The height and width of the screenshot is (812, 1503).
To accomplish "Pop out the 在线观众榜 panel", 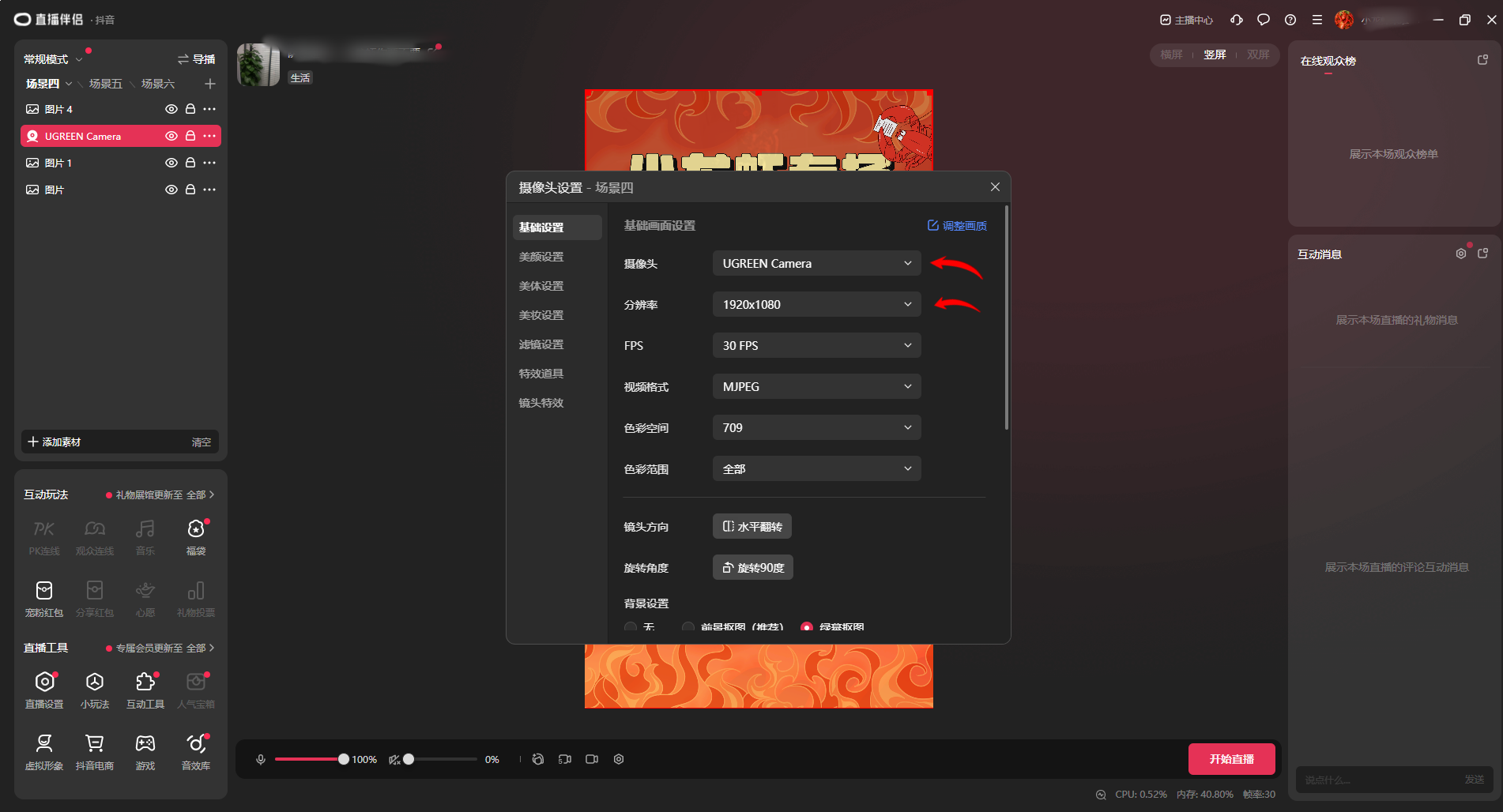I will coord(1483,60).
